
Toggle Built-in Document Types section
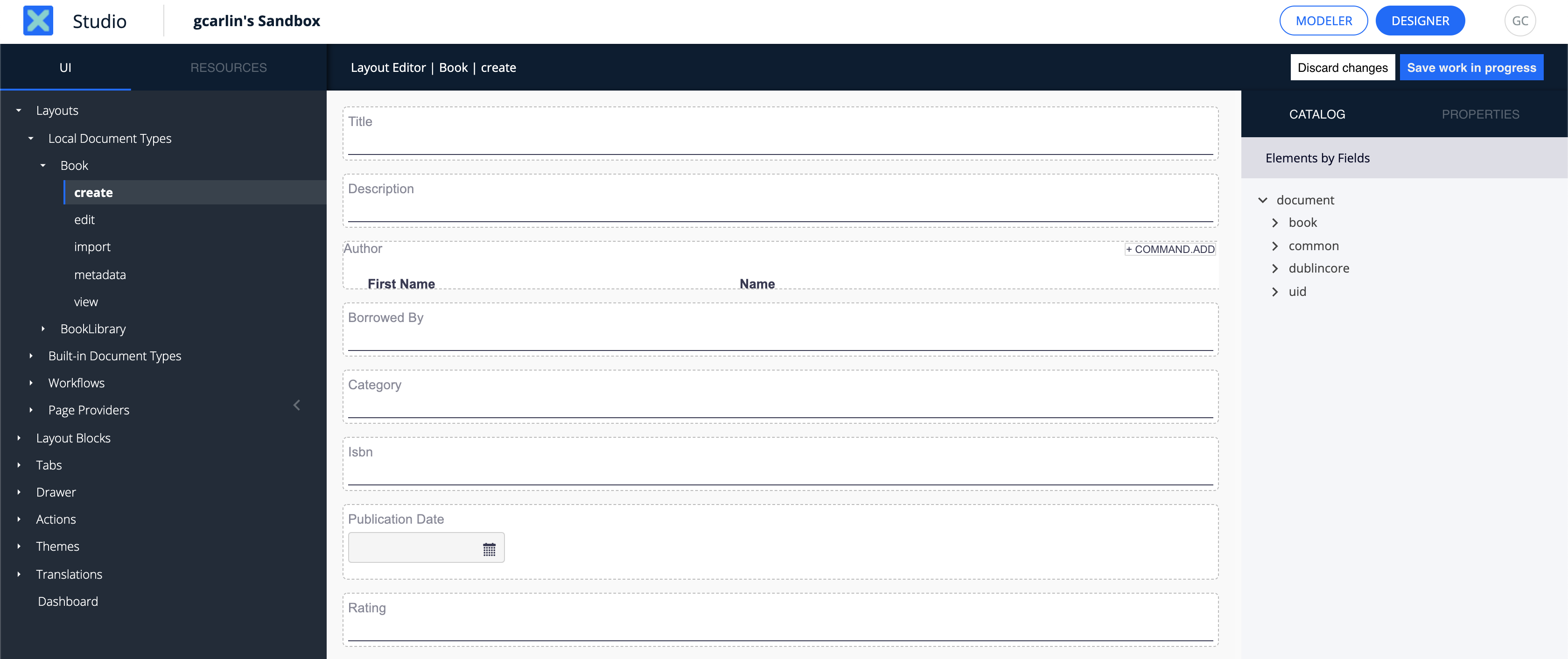[x=35, y=355]
